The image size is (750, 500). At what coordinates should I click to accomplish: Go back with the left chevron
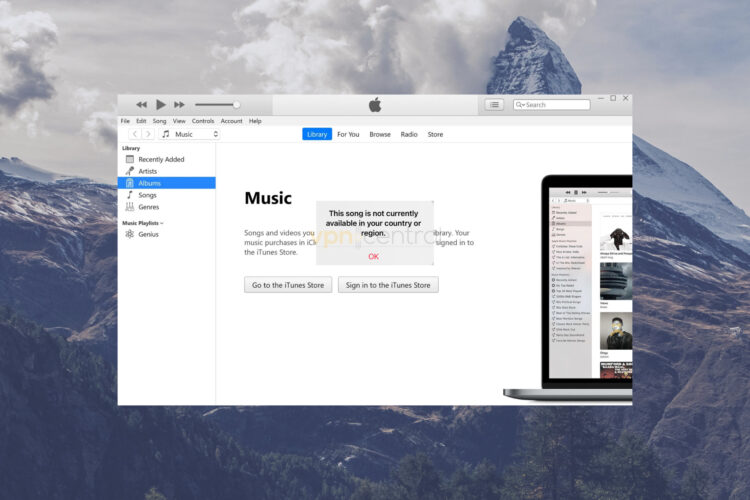(x=135, y=134)
